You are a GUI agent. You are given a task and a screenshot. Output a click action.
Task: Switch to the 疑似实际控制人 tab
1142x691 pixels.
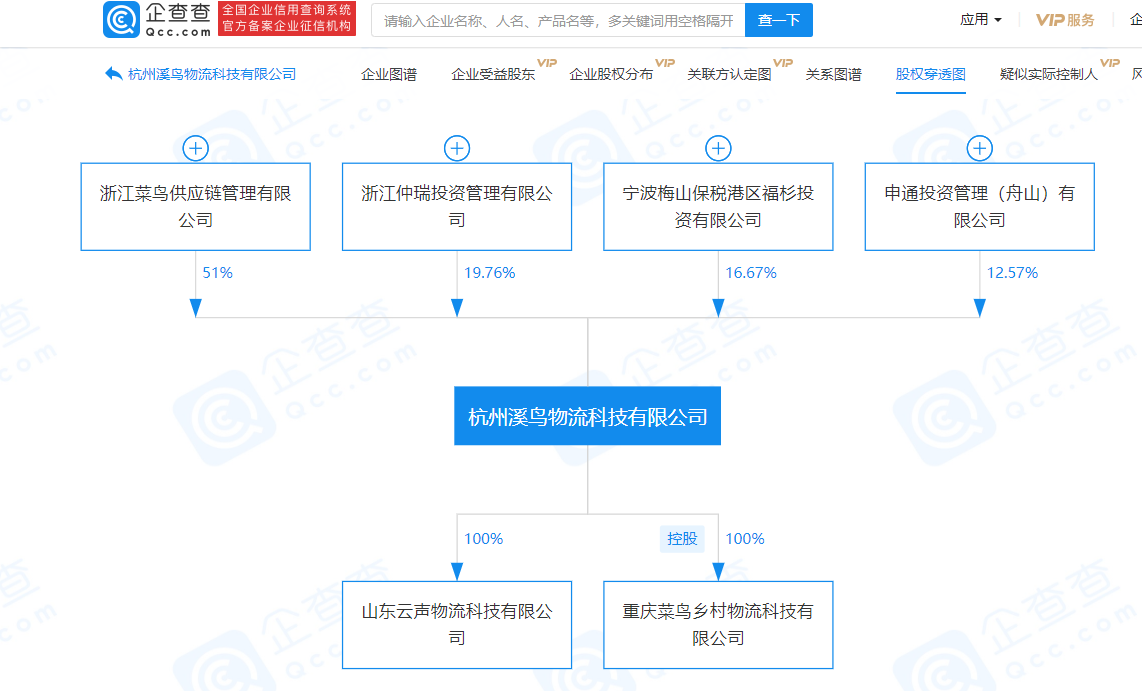click(1049, 74)
